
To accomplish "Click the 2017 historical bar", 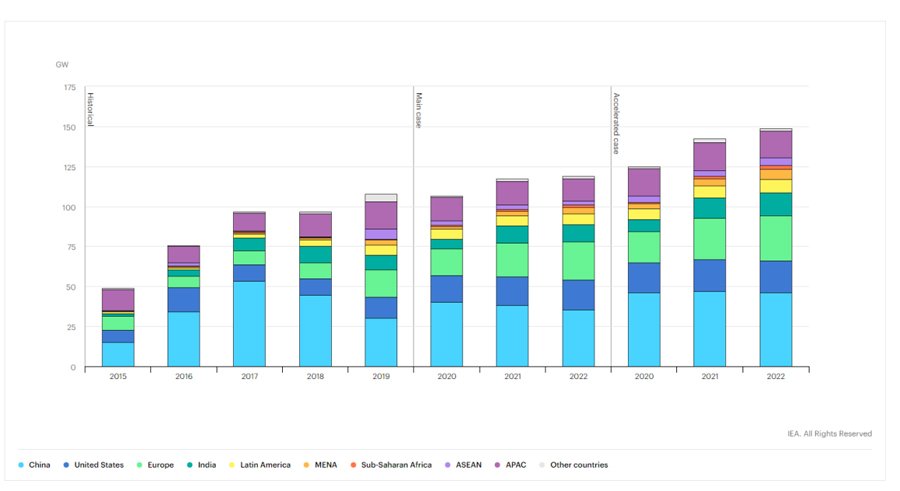I will pos(249,289).
